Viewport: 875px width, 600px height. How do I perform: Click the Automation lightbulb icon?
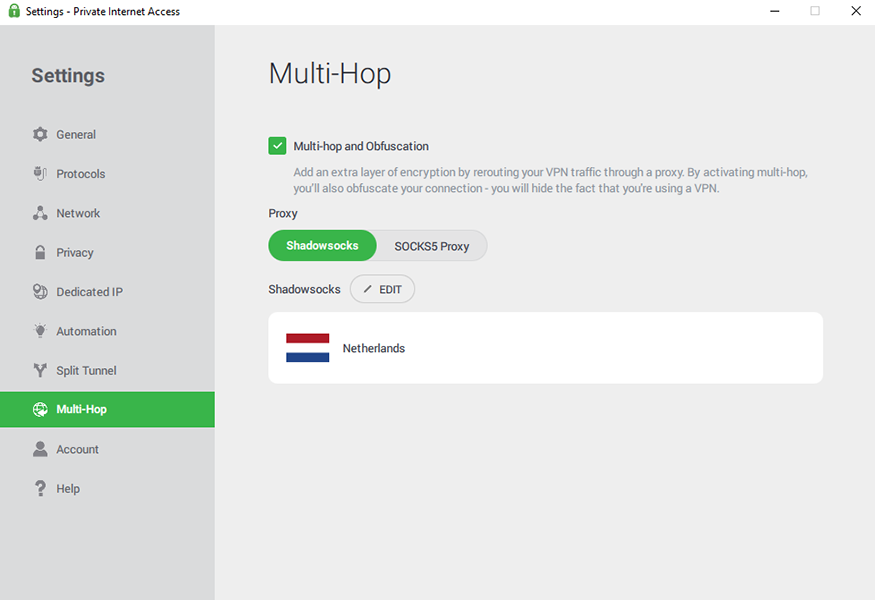coord(40,331)
